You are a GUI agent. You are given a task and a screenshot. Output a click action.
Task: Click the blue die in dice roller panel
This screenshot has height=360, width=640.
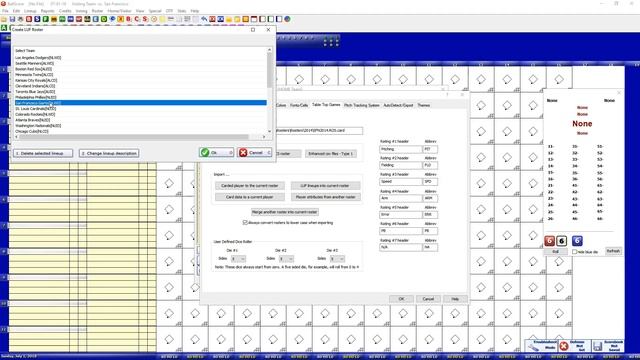point(577,241)
